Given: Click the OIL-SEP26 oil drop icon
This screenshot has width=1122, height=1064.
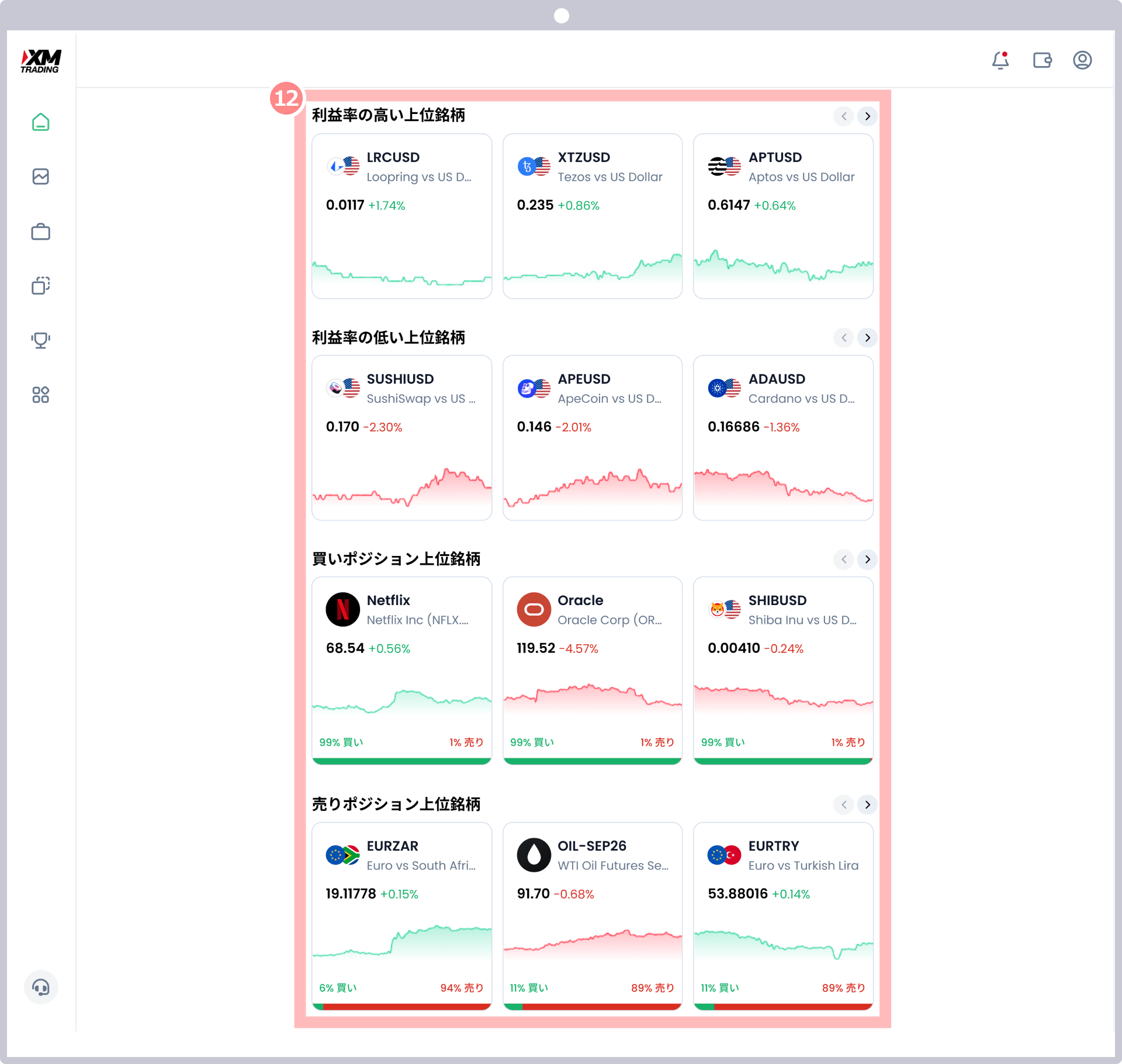Looking at the screenshot, I should point(534,855).
